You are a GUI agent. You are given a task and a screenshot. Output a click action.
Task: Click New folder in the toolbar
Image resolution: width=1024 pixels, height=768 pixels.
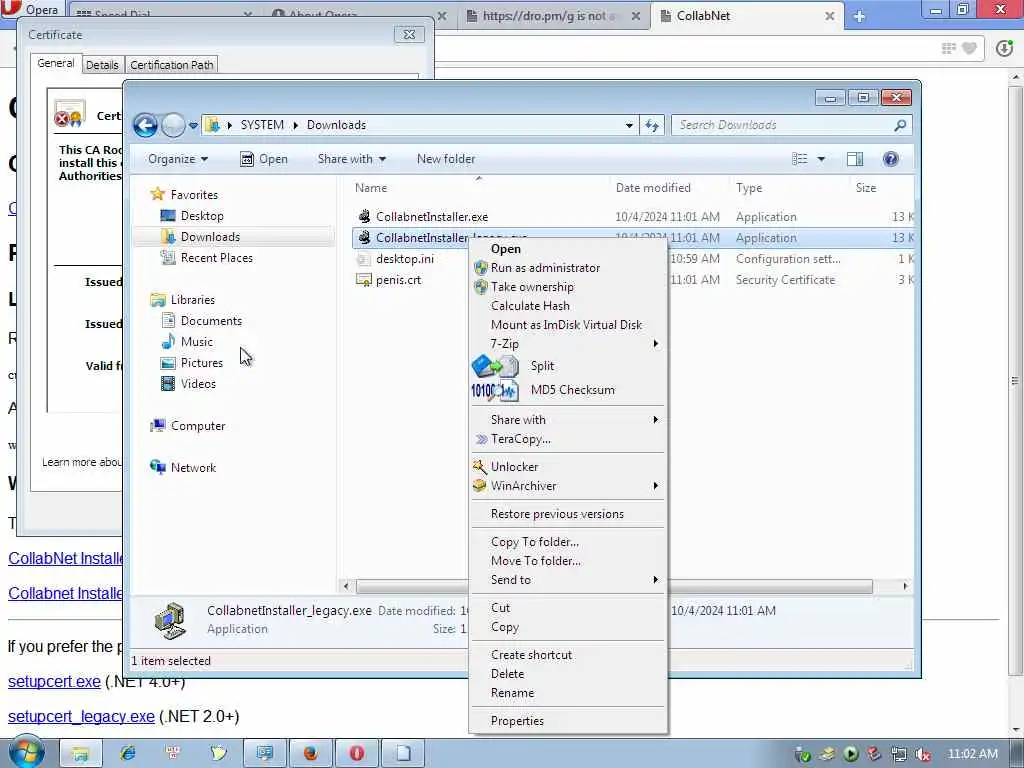446,159
